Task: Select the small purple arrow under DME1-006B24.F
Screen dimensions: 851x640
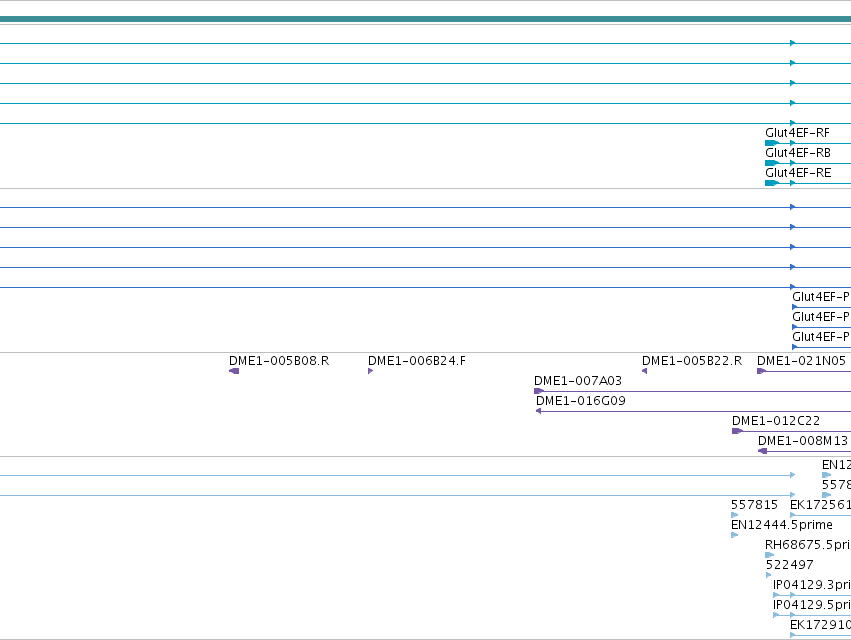Action: click(x=371, y=371)
